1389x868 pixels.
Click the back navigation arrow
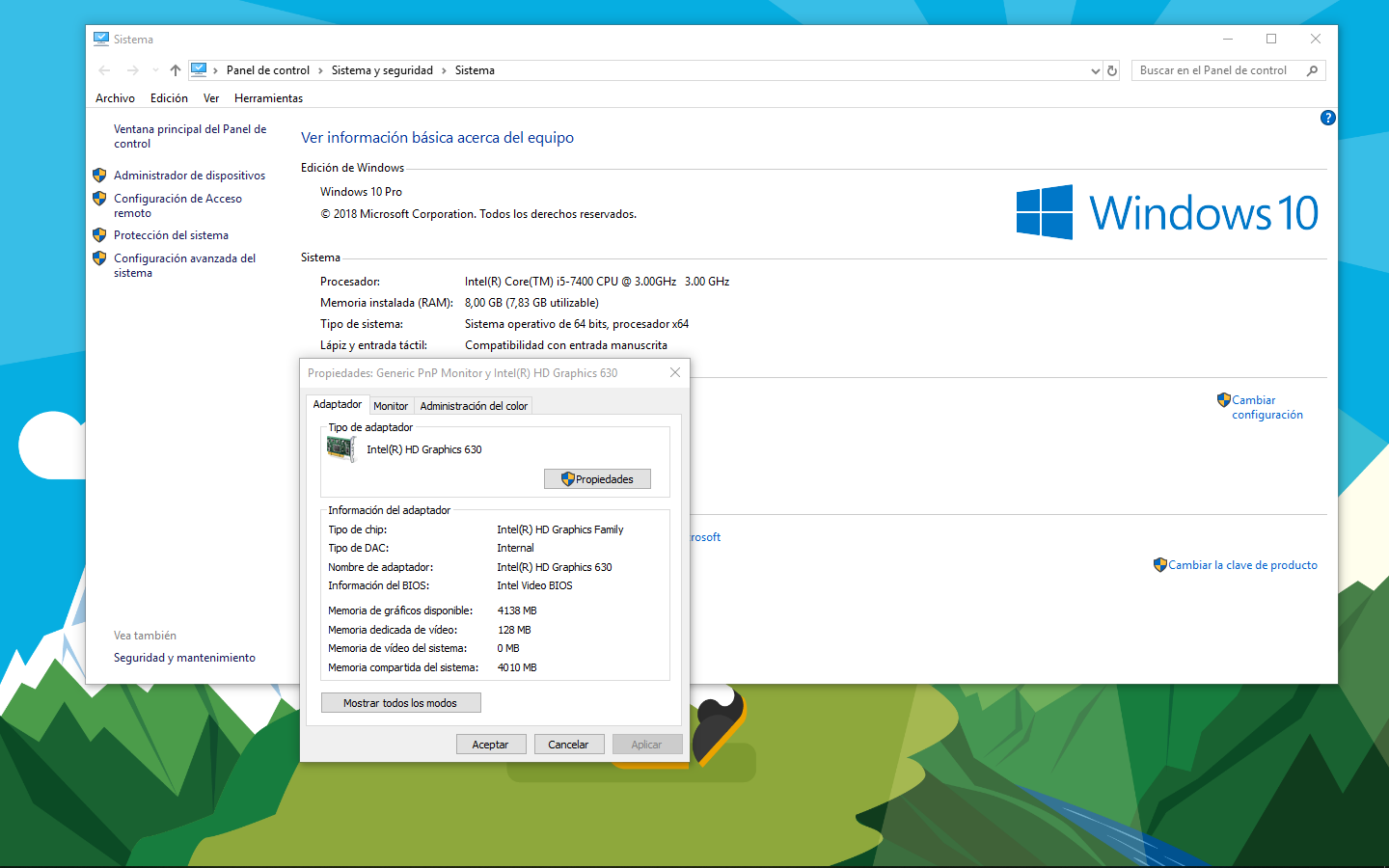[104, 70]
